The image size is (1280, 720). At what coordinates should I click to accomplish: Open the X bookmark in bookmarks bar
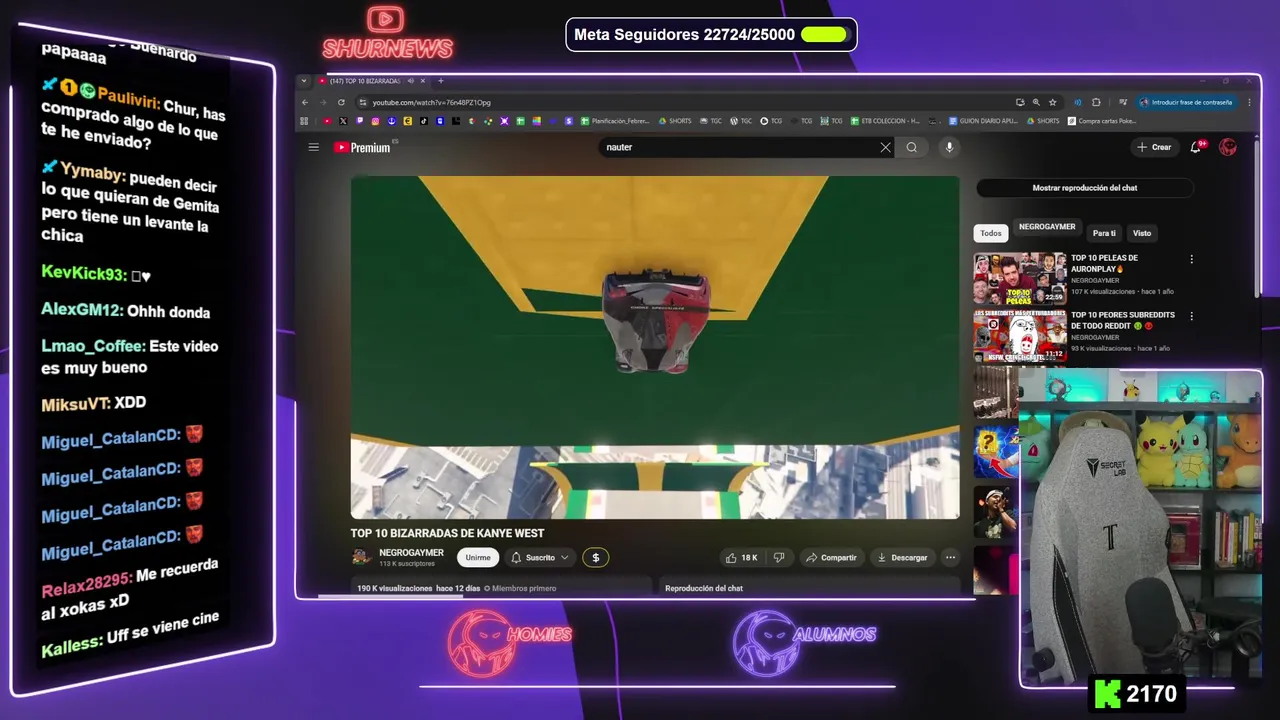point(343,121)
